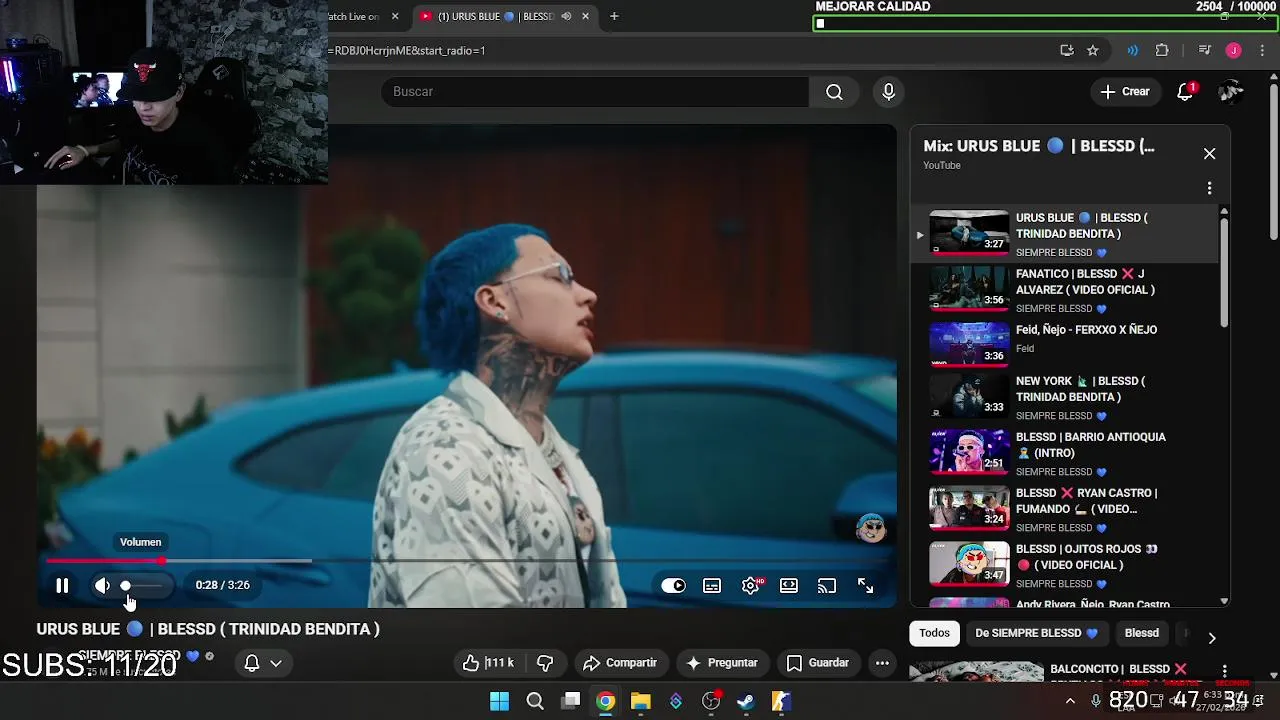Open more actions ellipsis button

click(x=882, y=663)
